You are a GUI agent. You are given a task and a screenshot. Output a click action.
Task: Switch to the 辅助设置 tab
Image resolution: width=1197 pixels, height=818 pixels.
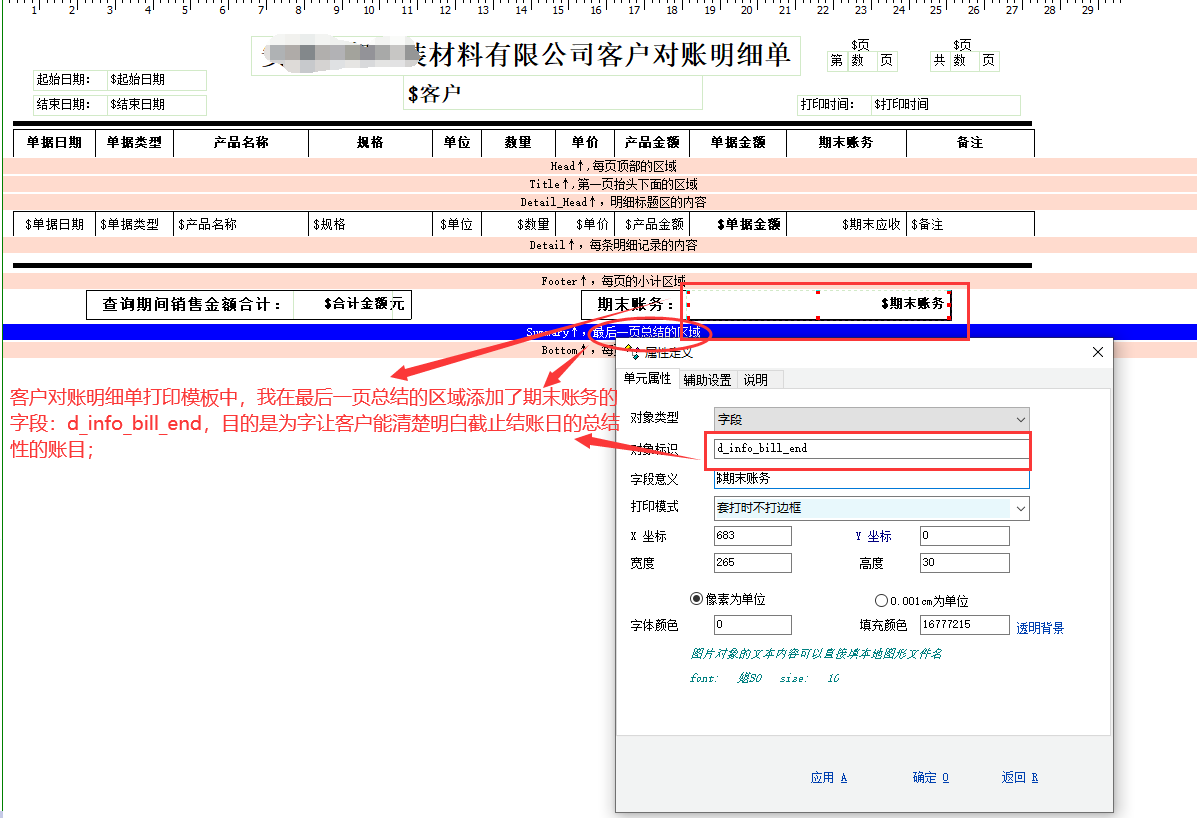[707, 380]
